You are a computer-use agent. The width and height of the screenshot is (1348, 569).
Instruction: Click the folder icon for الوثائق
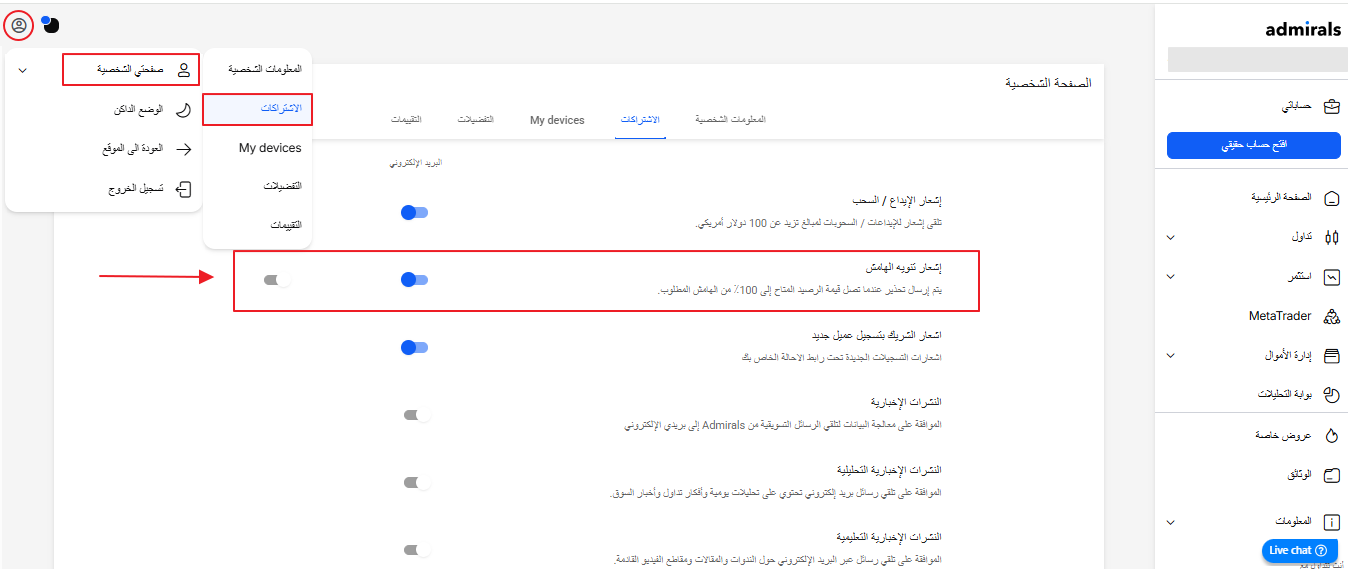1331,475
